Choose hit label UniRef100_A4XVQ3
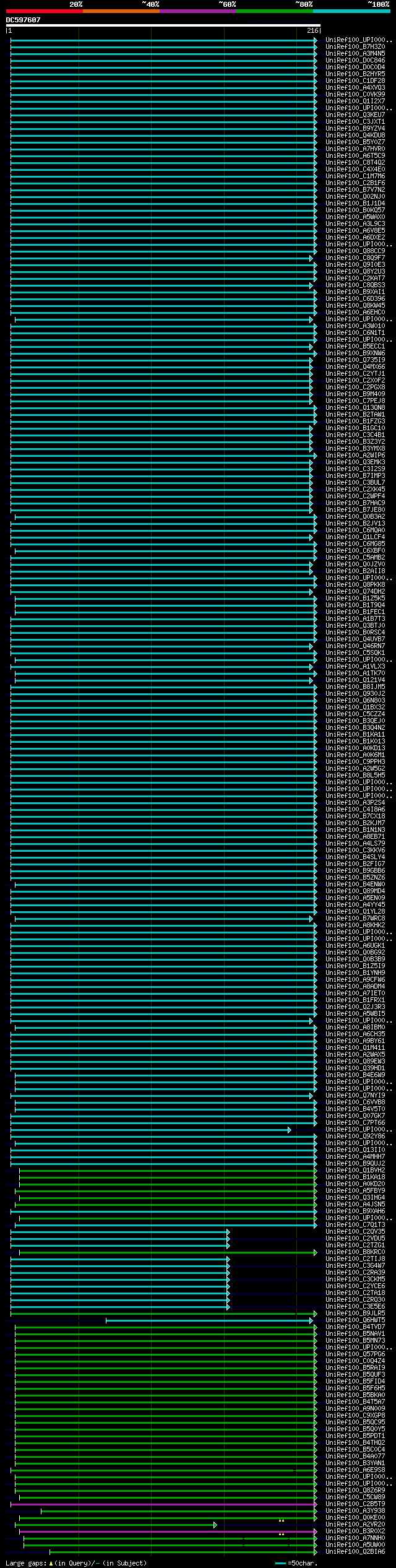The height and width of the screenshot is (1568, 396). click(355, 87)
